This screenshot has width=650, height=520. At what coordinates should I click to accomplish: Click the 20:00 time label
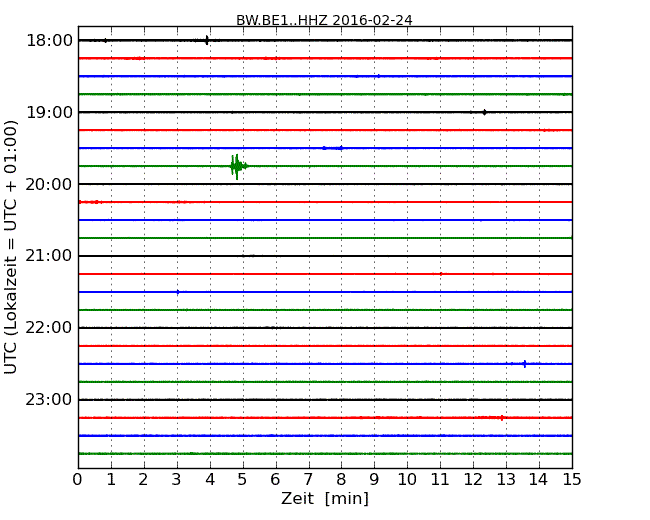(49, 184)
